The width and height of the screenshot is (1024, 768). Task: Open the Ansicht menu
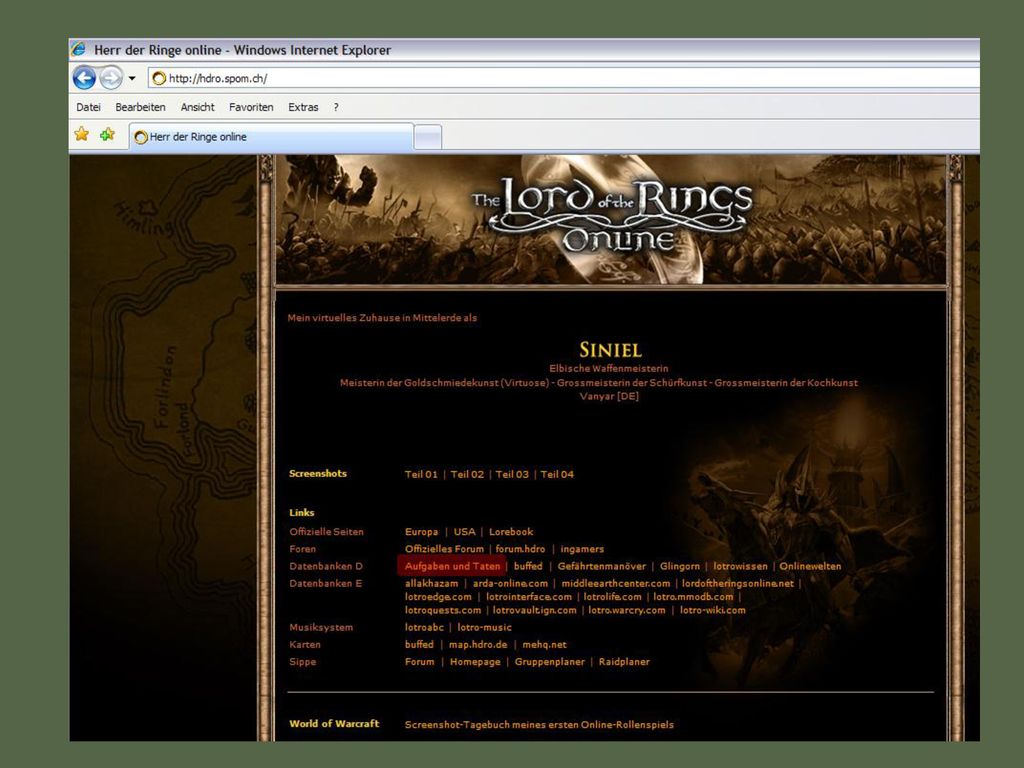click(x=198, y=107)
